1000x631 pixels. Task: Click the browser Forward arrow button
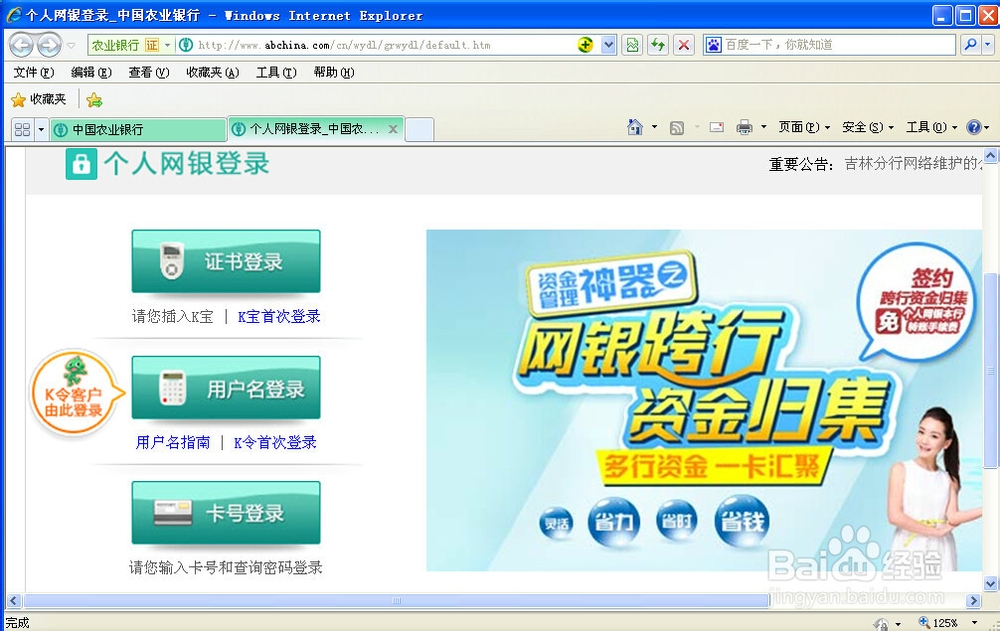[x=49, y=45]
